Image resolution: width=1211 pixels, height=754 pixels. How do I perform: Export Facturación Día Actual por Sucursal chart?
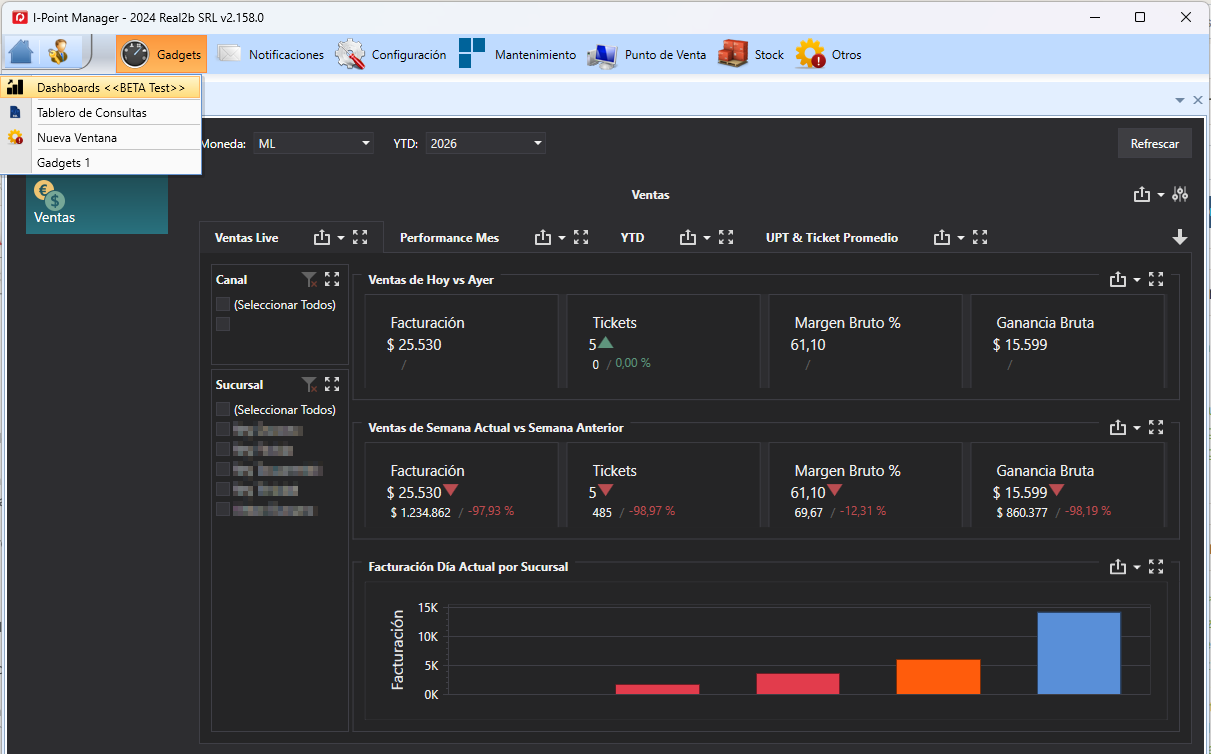click(x=1118, y=567)
